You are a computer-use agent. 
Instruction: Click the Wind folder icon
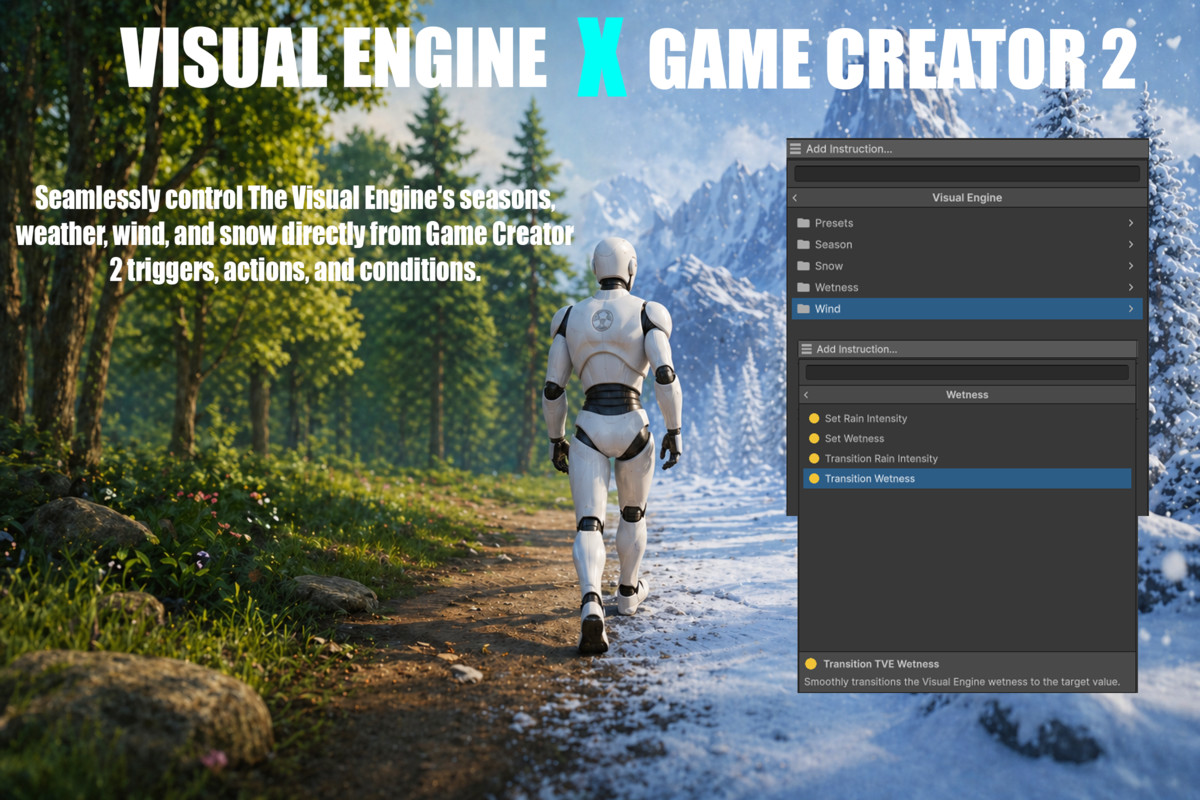(803, 309)
